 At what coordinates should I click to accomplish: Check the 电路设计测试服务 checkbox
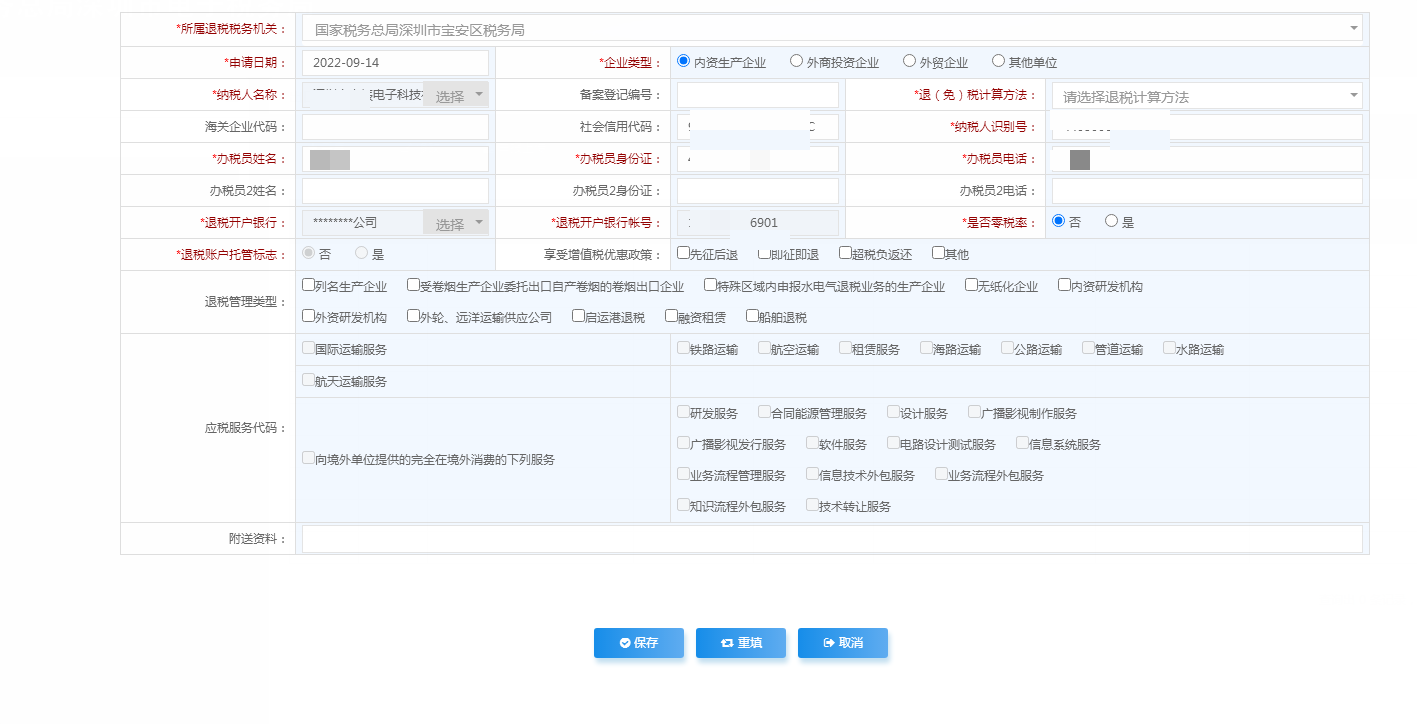click(893, 443)
